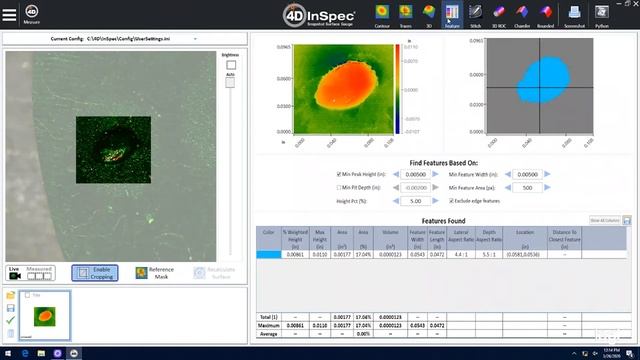Toggle the Exclude edge features checkbox
Image resolution: width=640 pixels, height=360 pixels.
(451, 201)
